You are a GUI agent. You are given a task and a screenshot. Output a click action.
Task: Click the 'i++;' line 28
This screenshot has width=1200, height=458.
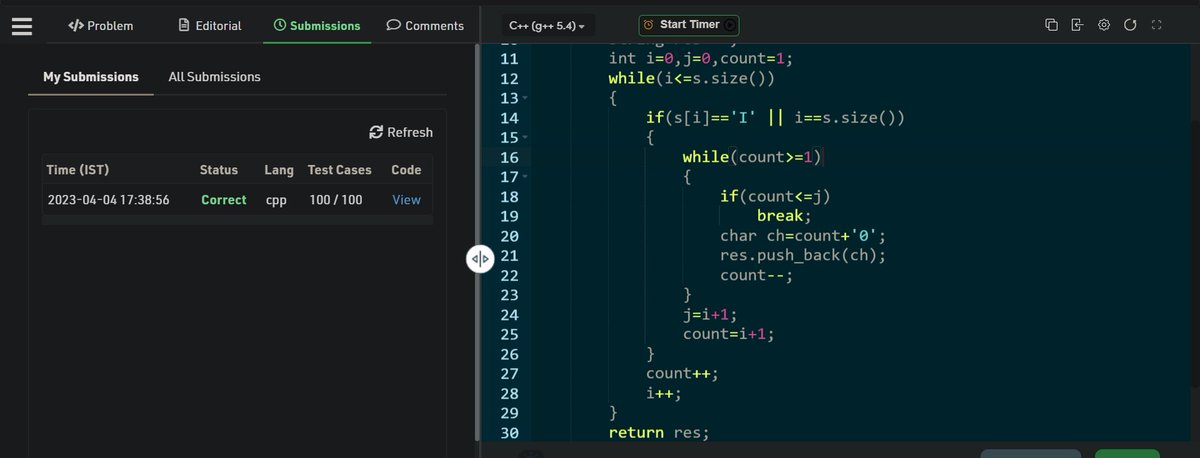pyautogui.click(x=663, y=393)
